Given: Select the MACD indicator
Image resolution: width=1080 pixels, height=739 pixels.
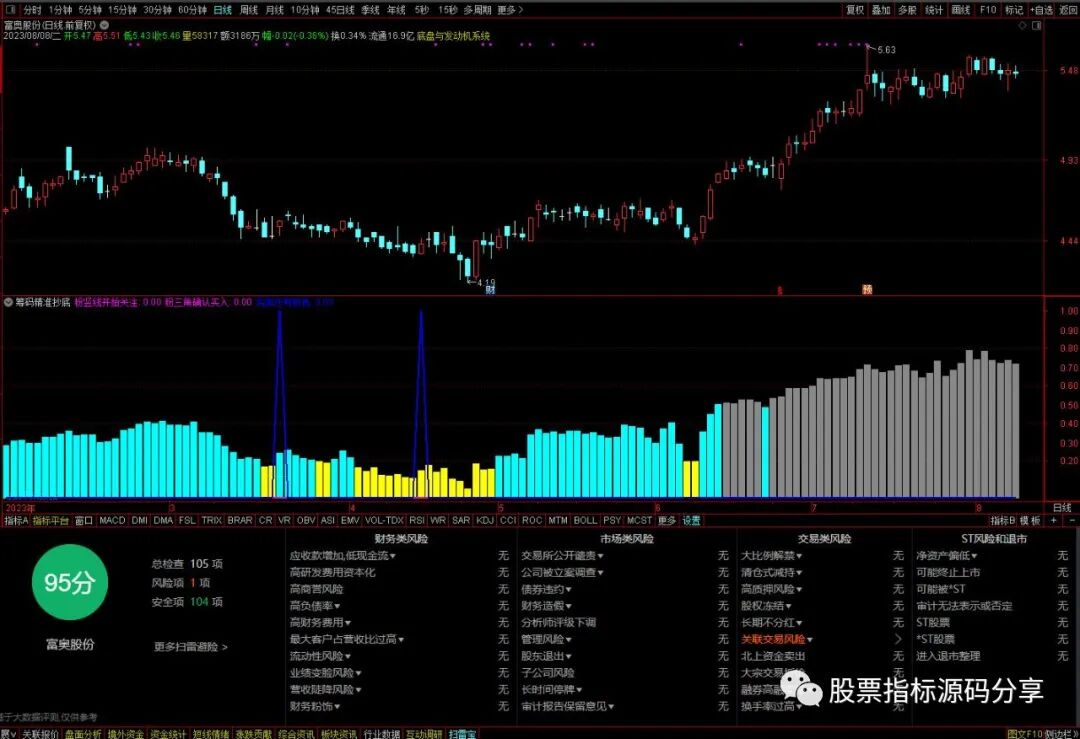Looking at the screenshot, I should [112, 521].
